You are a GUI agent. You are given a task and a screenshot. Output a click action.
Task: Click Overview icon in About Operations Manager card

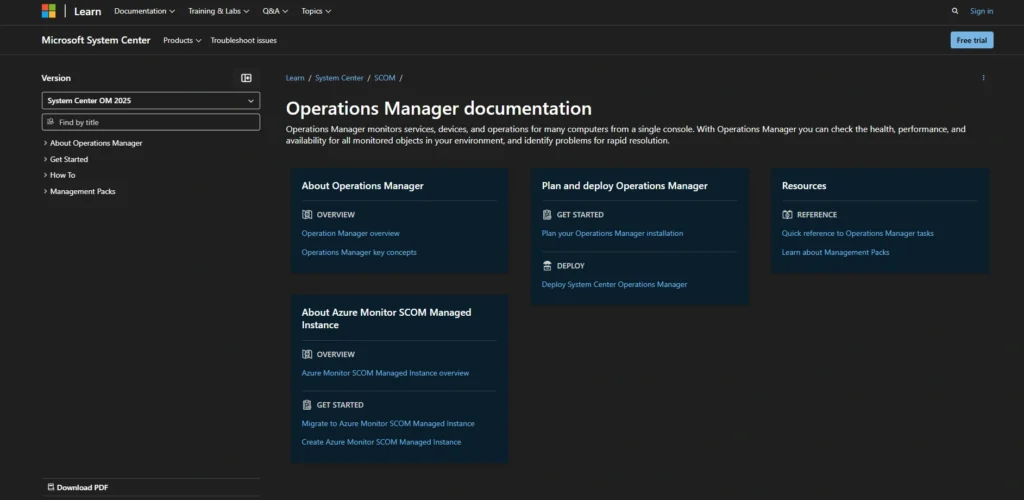[307, 215]
